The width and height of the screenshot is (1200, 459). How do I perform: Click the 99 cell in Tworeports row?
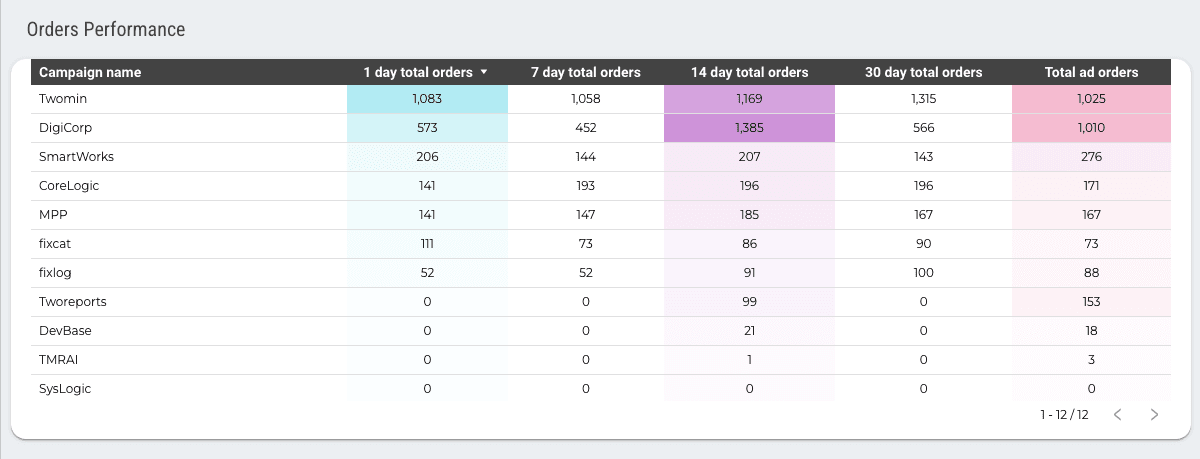point(749,302)
